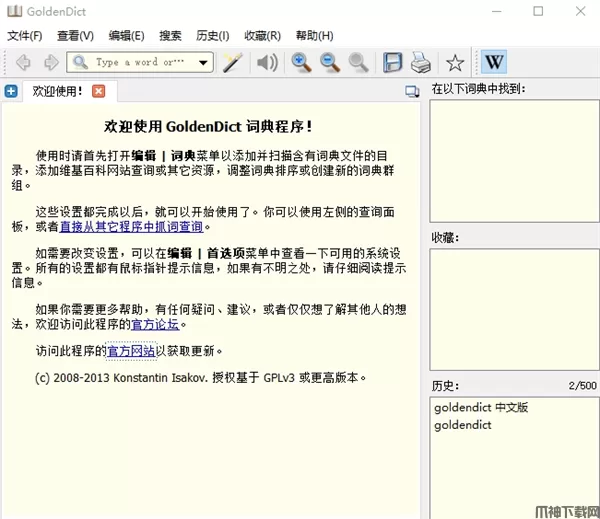Click the pronounce word speaker icon
Screen dimensions: 600x519
(267, 63)
